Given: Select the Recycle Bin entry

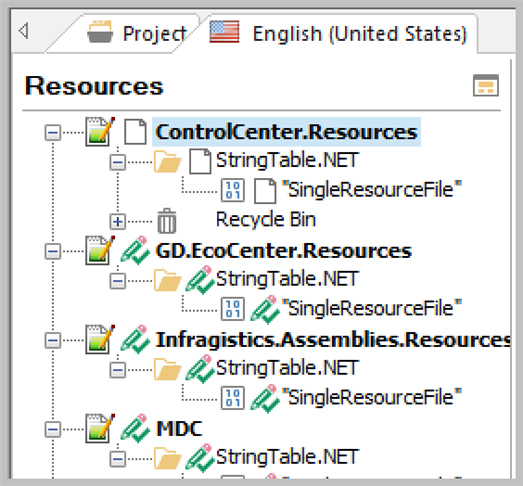Looking at the screenshot, I should point(266,219).
